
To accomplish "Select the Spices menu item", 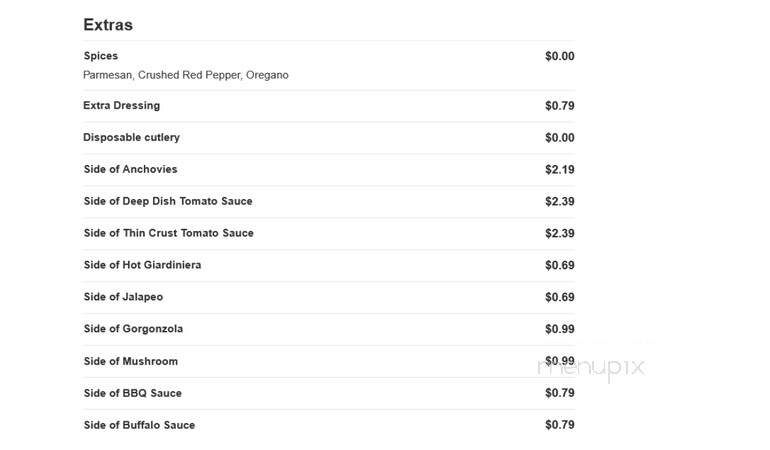I will (329, 65).
